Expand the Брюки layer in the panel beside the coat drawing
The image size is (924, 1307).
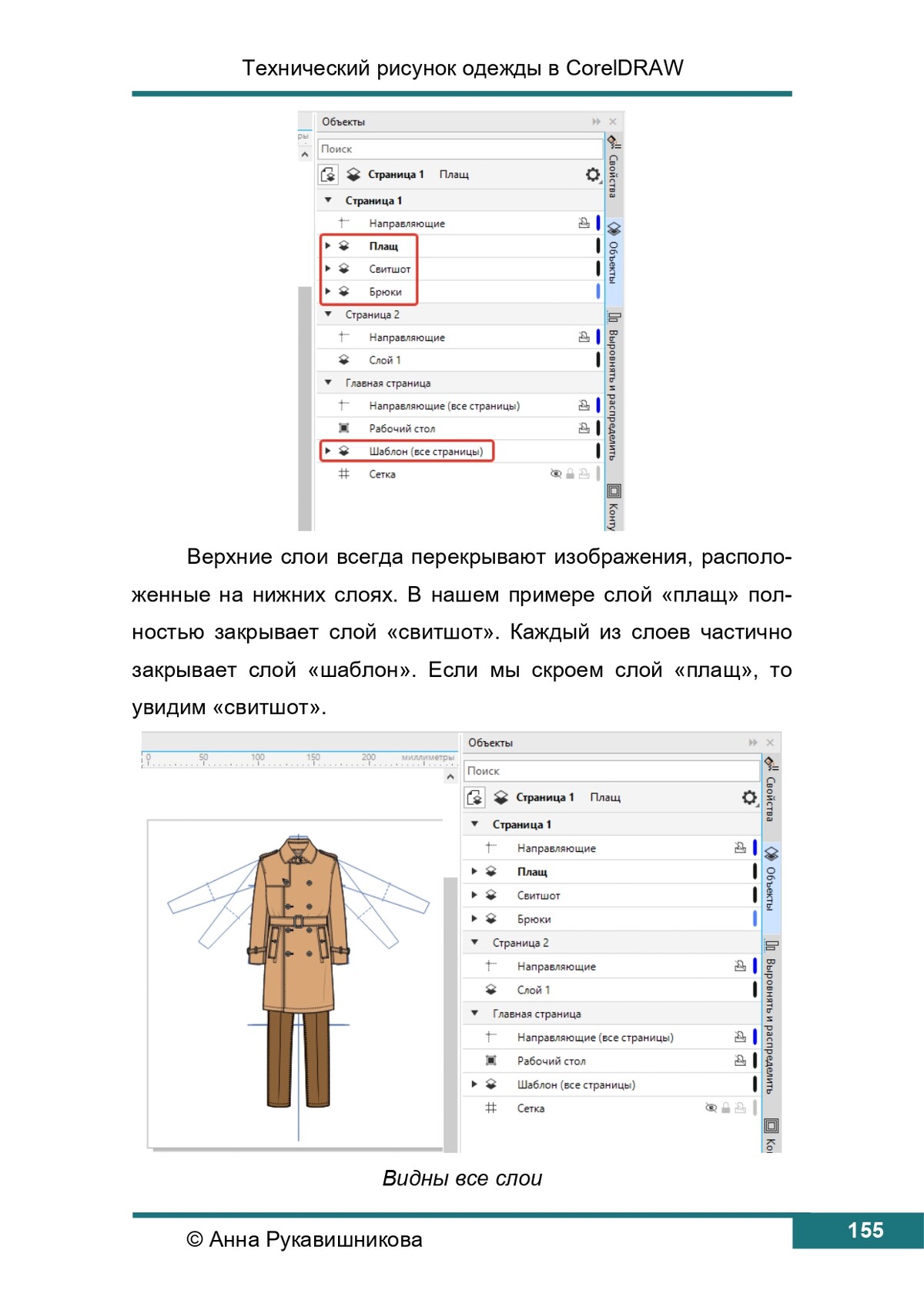474,919
